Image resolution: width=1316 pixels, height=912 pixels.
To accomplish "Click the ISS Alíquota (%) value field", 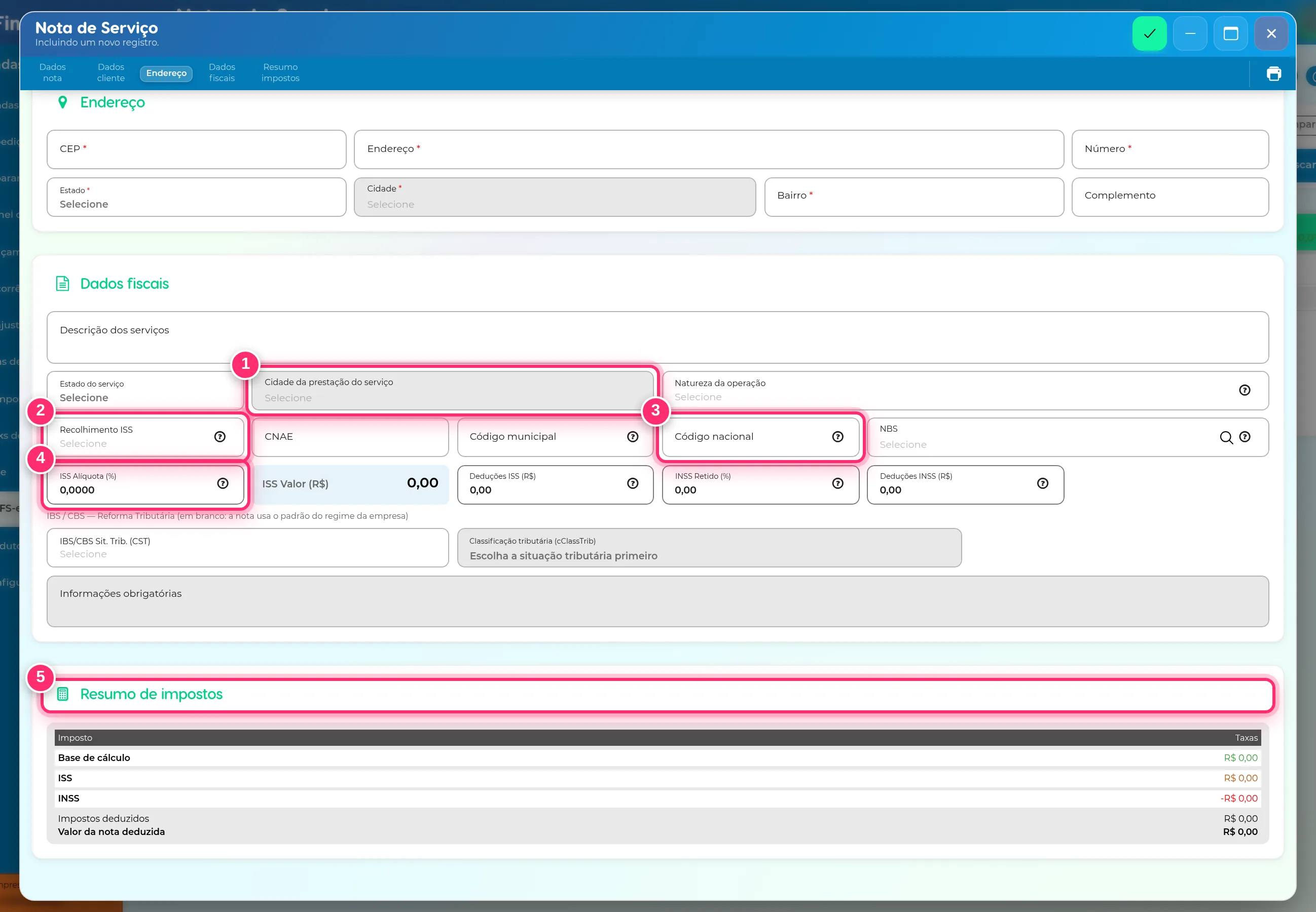I will tap(145, 485).
